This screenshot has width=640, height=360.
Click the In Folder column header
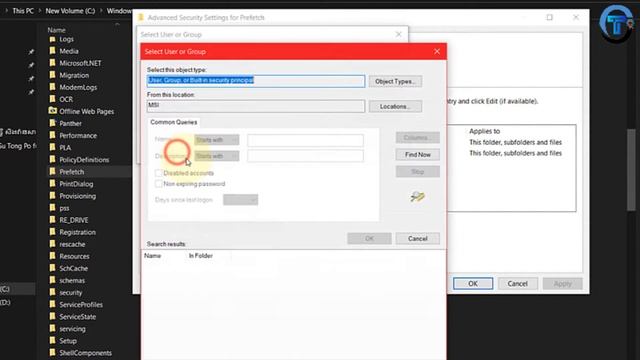pyautogui.click(x=200, y=256)
